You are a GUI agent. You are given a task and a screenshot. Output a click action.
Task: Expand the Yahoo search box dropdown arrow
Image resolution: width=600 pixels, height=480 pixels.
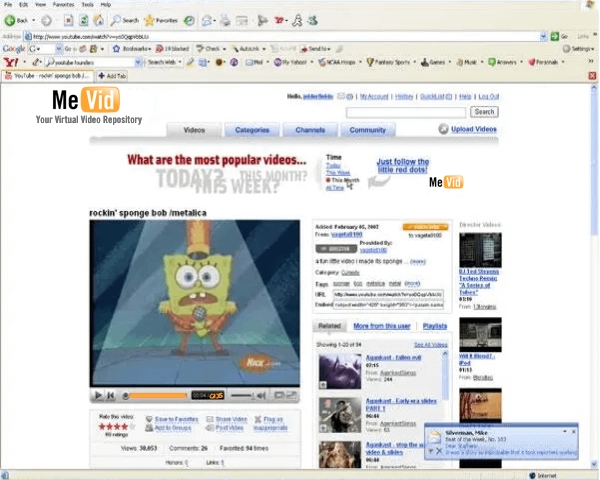click(x=139, y=62)
